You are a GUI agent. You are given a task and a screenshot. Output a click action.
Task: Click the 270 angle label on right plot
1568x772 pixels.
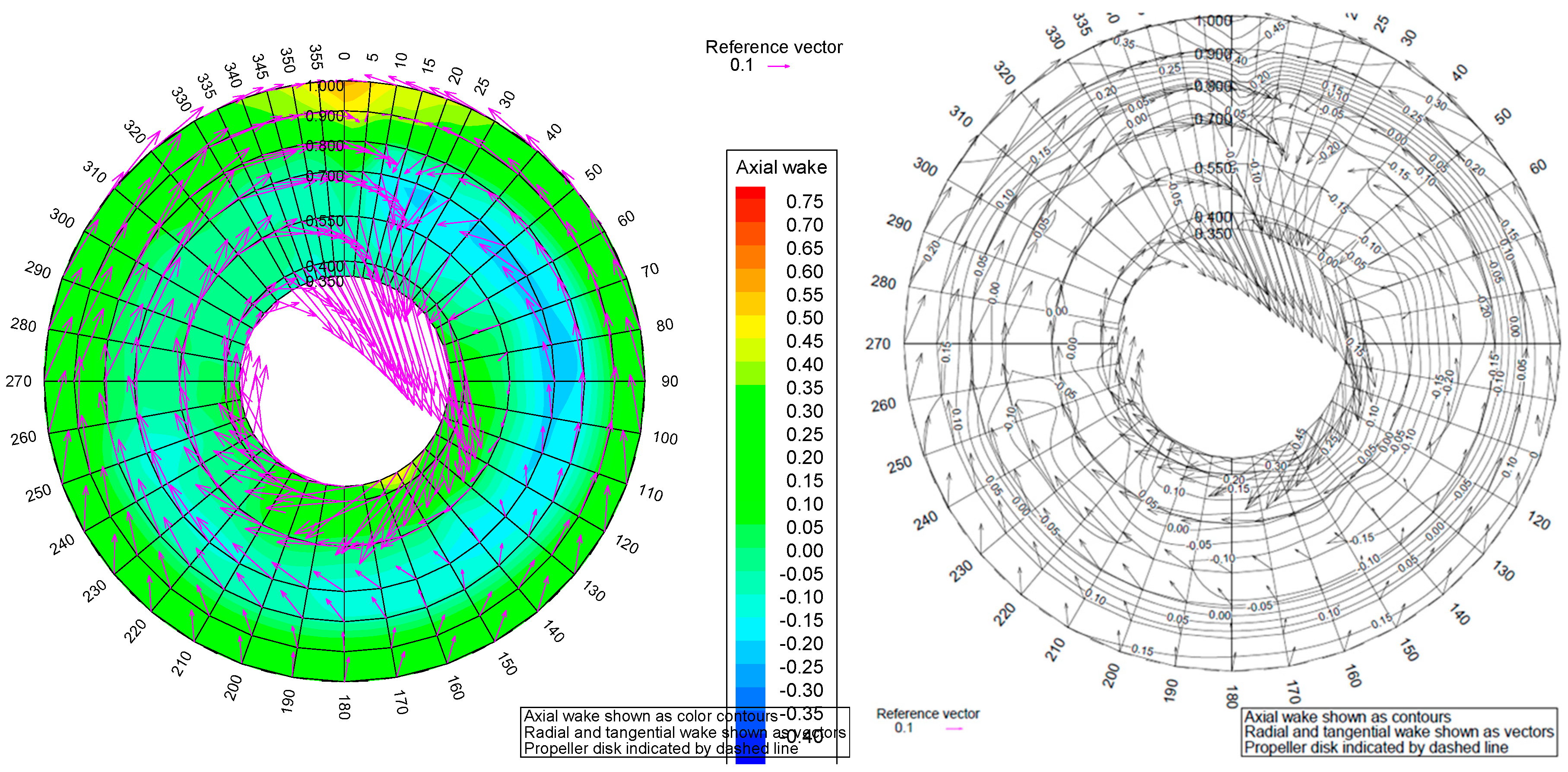(x=878, y=344)
